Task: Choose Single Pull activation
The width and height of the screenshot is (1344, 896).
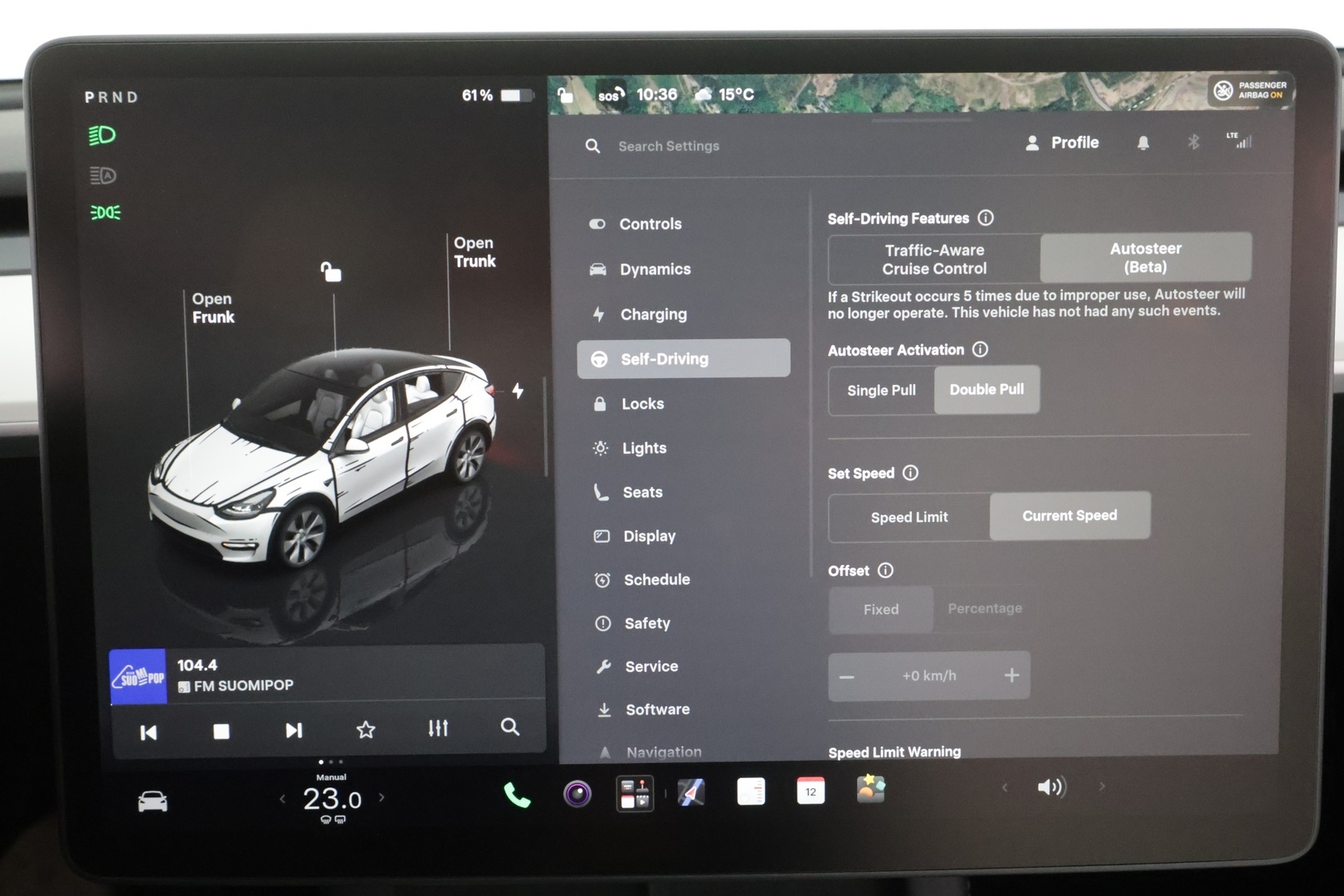Action: (881, 390)
